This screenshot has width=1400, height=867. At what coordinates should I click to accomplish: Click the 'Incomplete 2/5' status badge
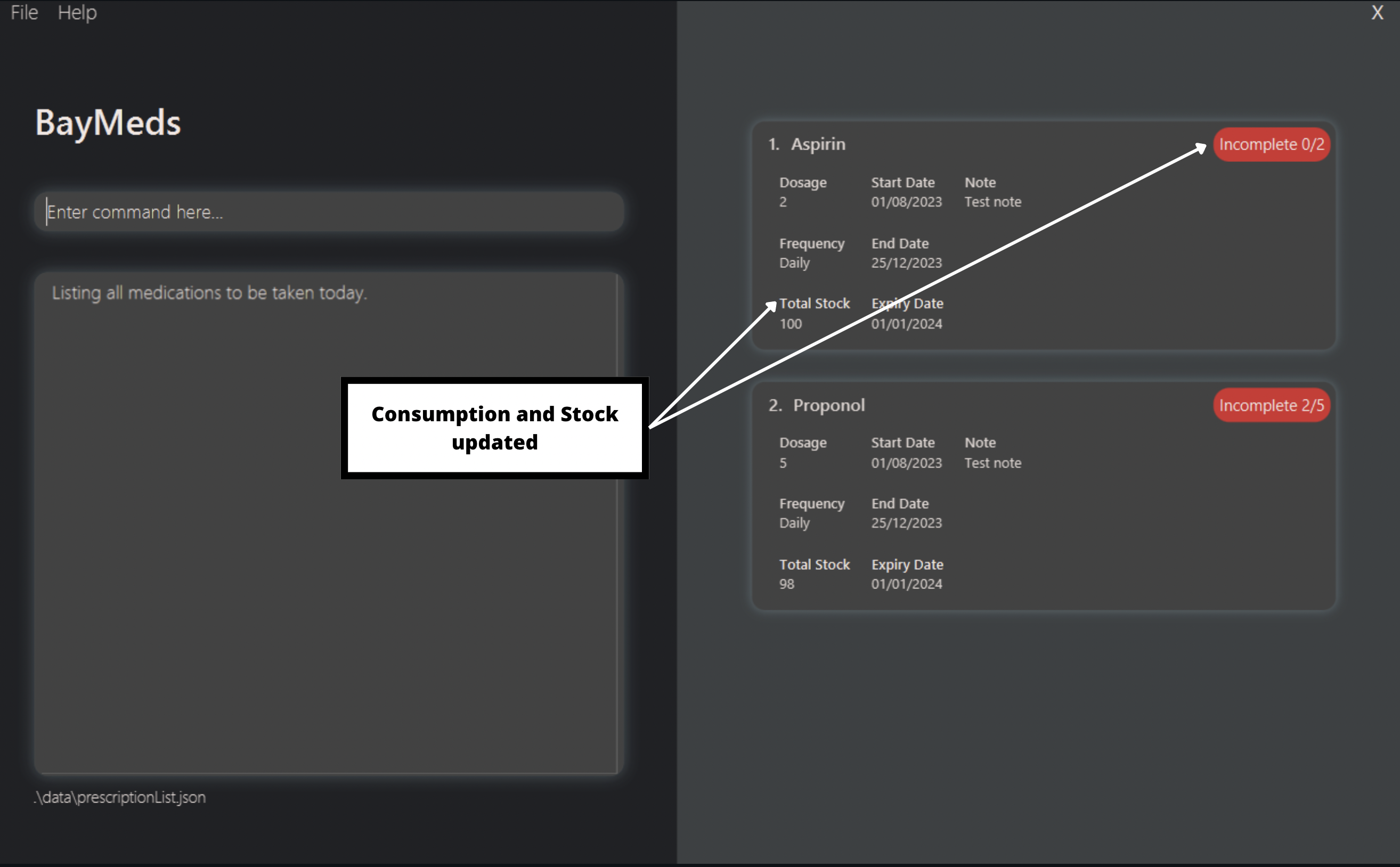click(1271, 405)
